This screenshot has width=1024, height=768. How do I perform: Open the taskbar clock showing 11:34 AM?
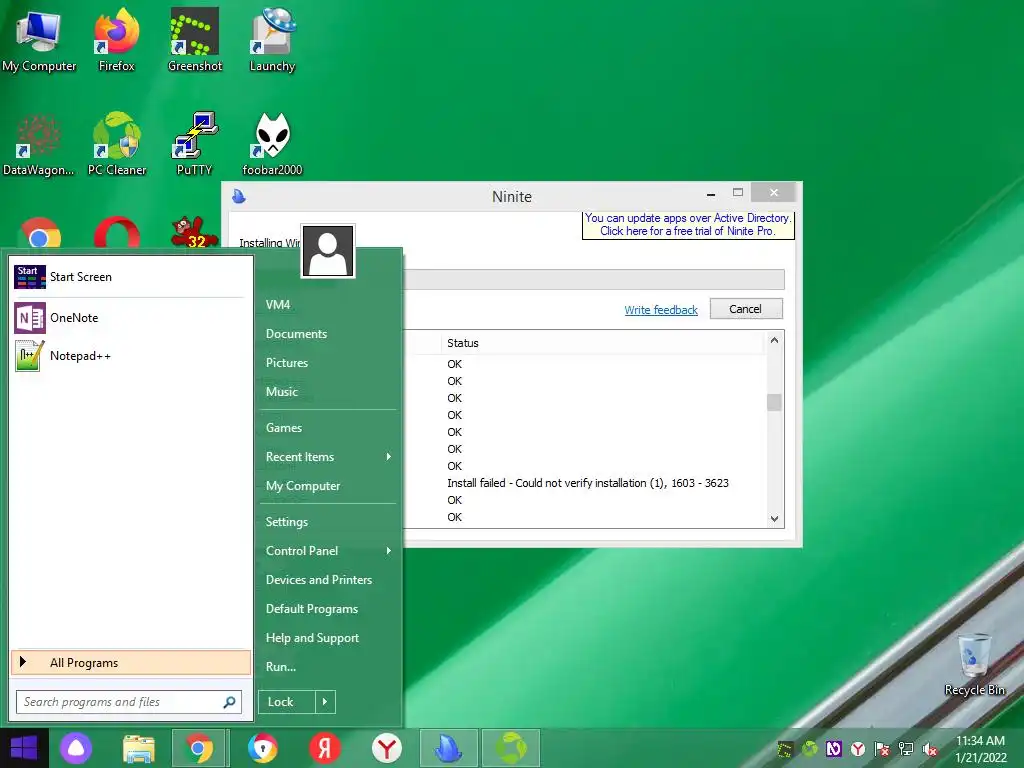[980, 749]
